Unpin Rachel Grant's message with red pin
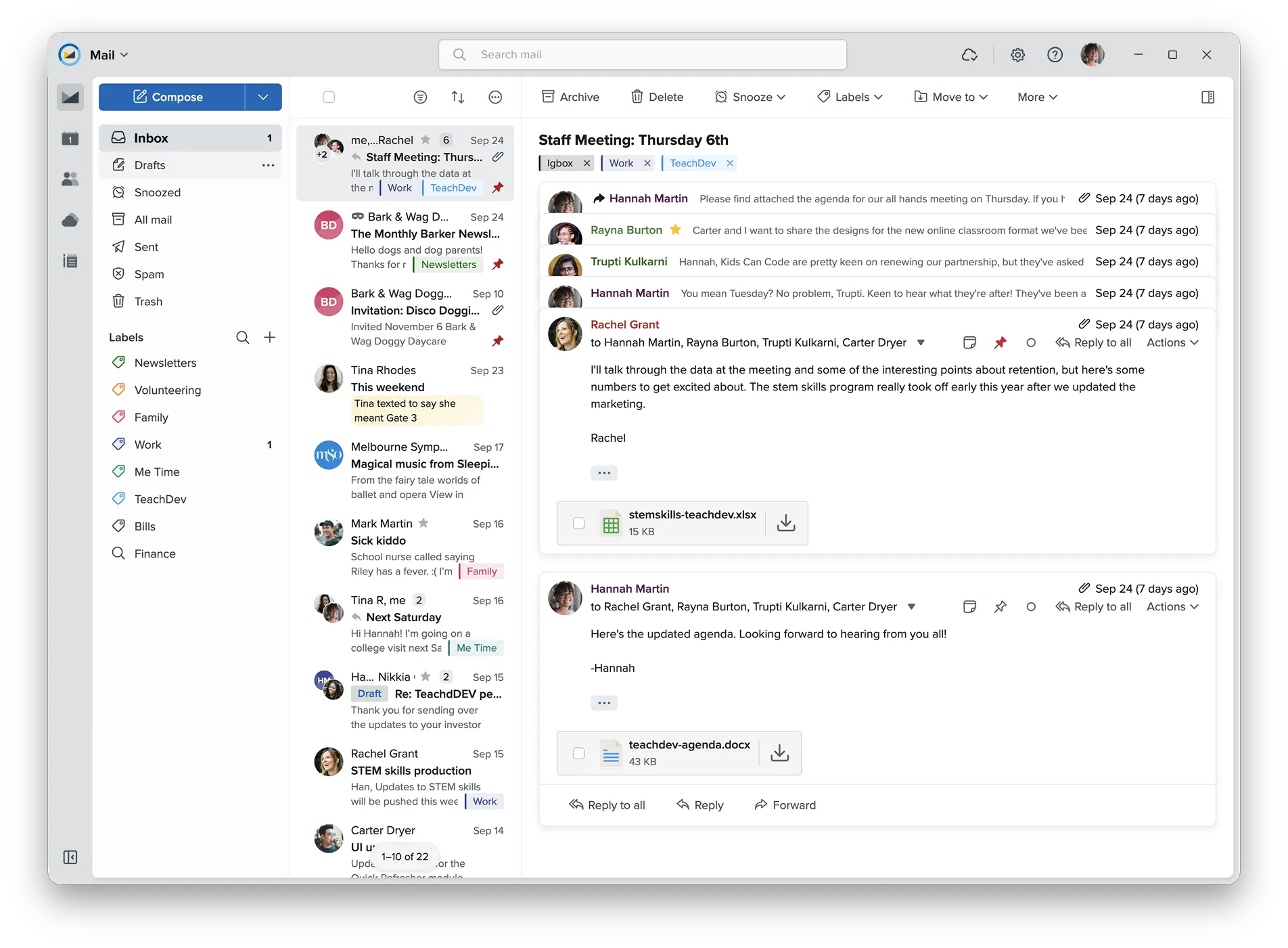Viewport: 1288px width, 948px height. 1000,342
